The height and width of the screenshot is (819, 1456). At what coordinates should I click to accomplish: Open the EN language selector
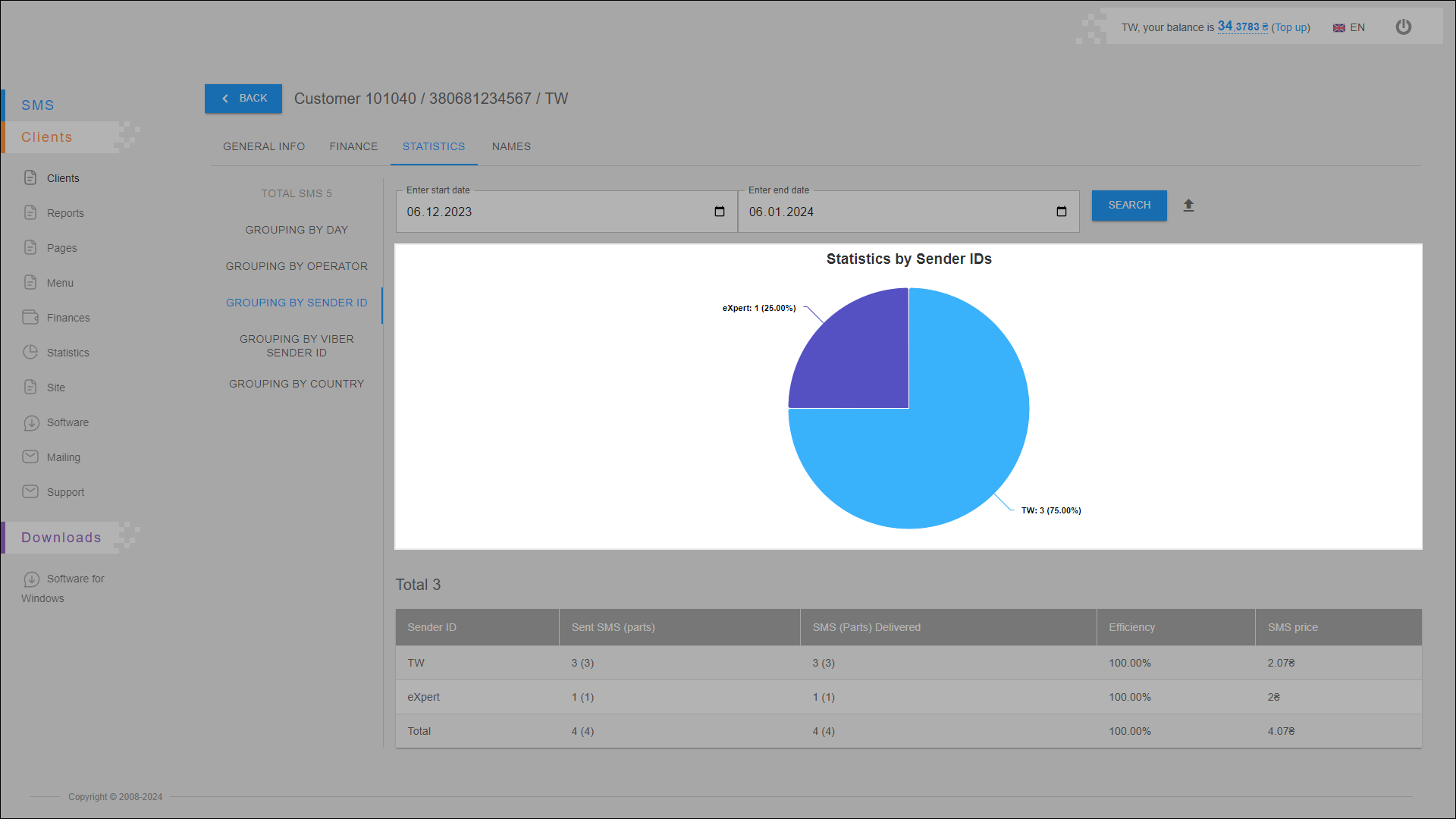(1349, 27)
